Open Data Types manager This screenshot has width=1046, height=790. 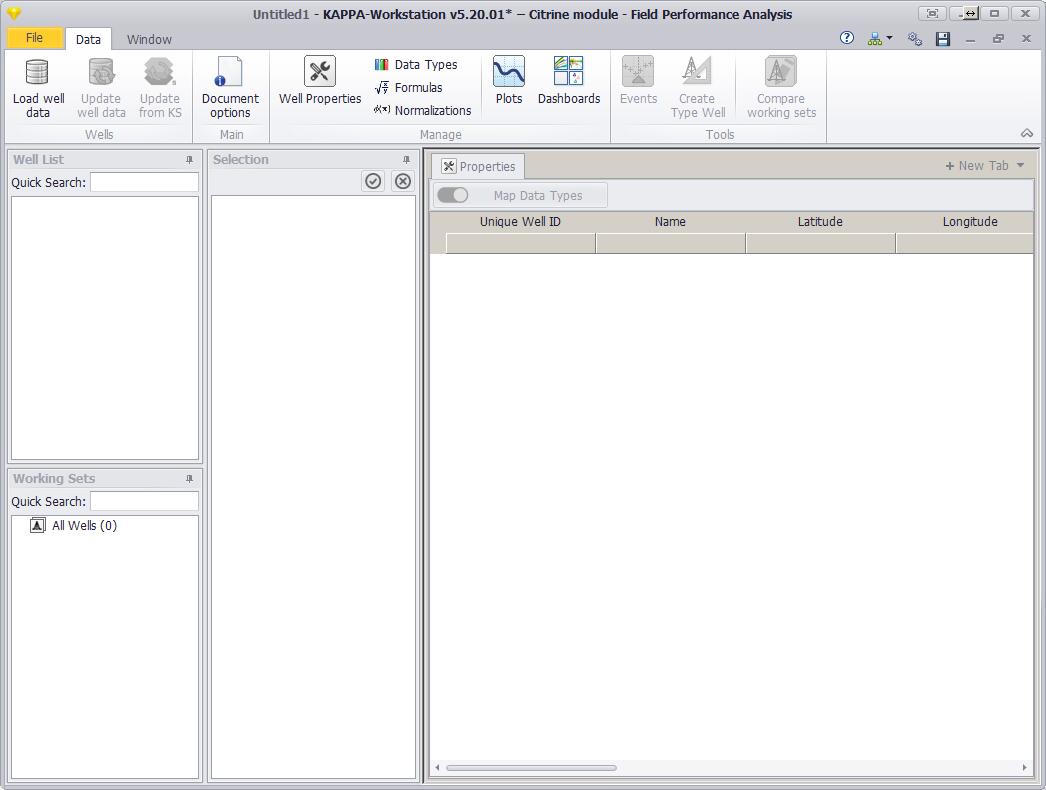coord(416,65)
